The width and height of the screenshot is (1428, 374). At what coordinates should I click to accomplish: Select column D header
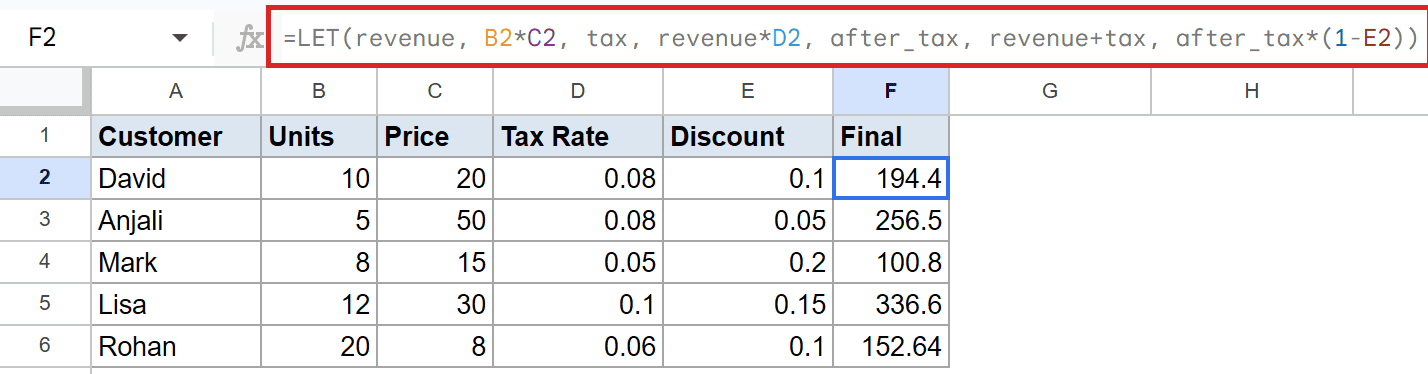(578, 91)
